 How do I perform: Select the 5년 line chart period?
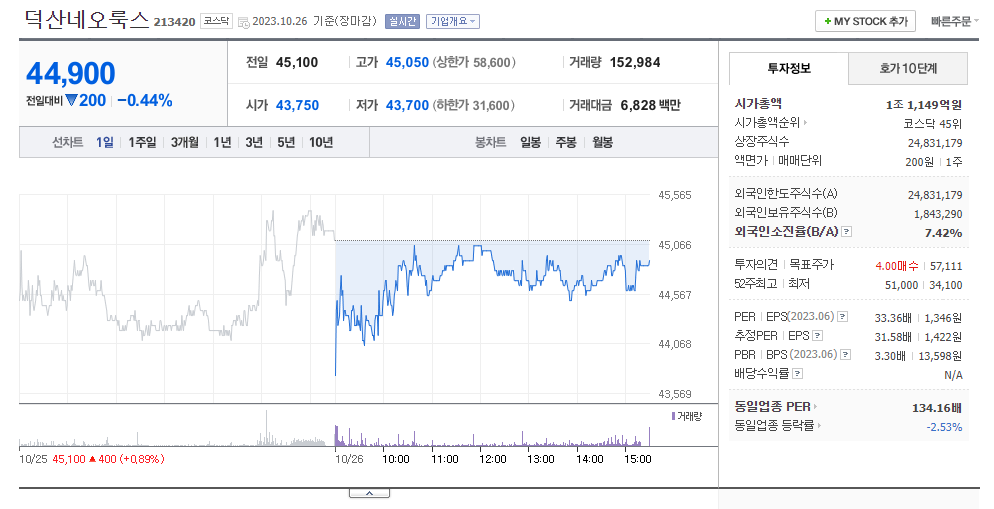[x=286, y=143]
